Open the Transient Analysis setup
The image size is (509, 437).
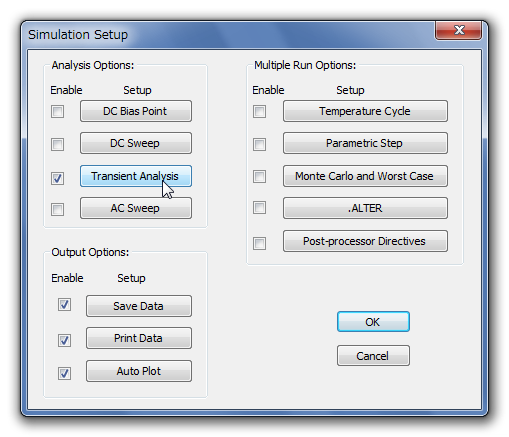[136, 176]
